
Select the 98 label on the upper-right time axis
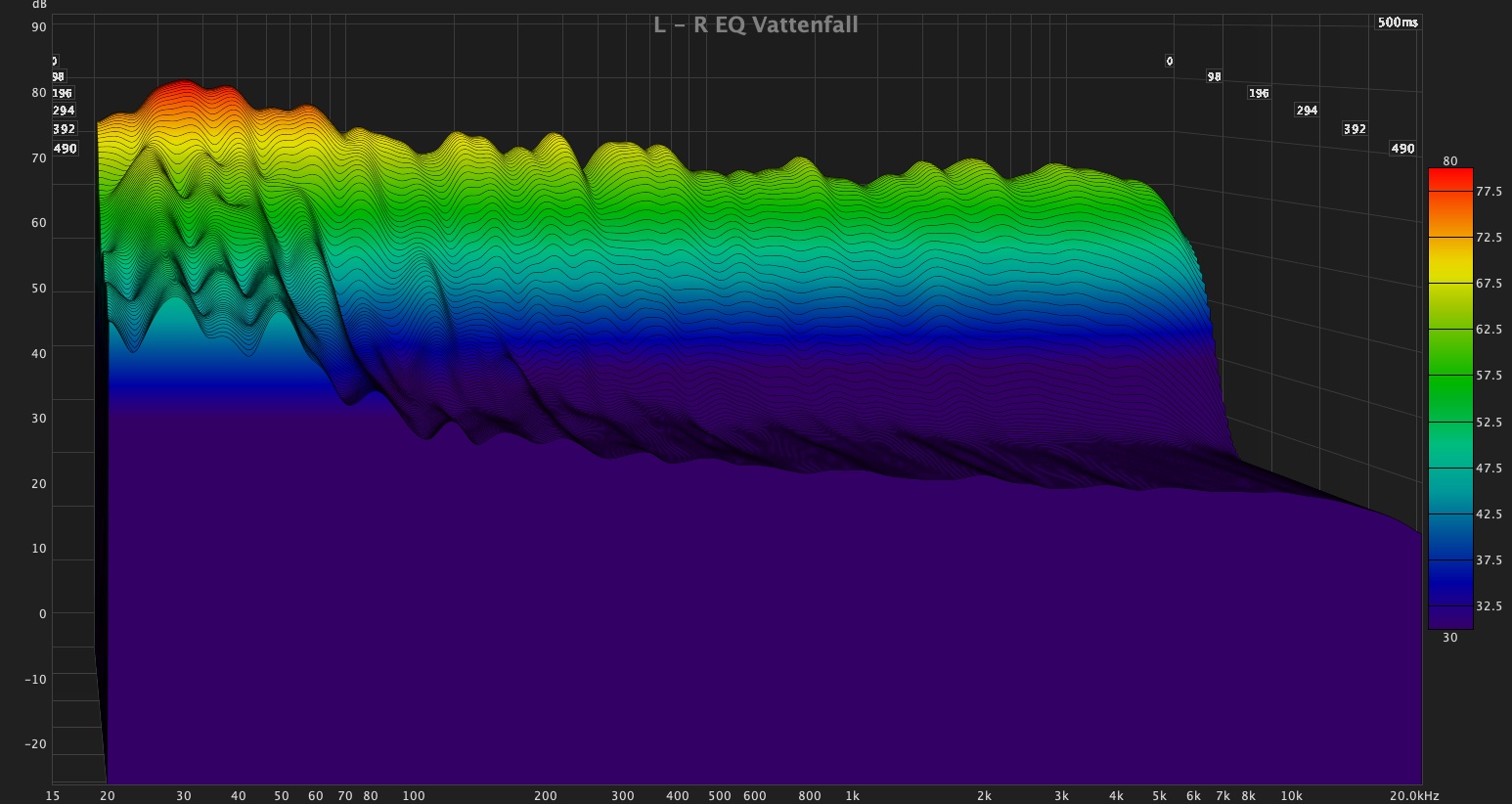(x=1214, y=77)
